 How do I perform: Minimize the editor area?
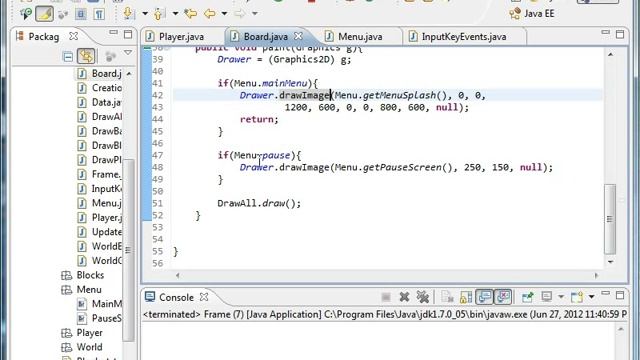coord(605,32)
